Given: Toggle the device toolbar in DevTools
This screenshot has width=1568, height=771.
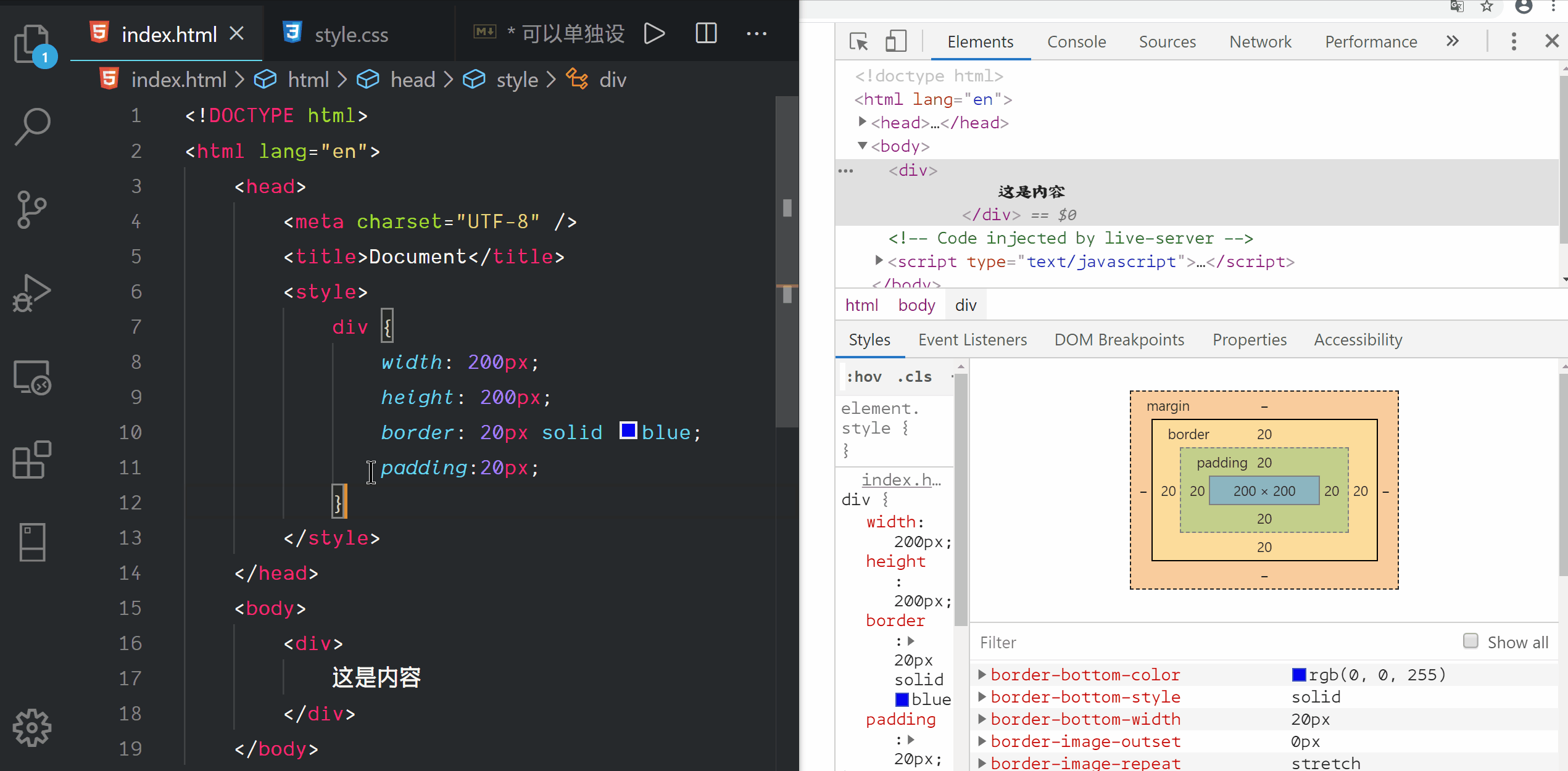Looking at the screenshot, I should click(895, 41).
